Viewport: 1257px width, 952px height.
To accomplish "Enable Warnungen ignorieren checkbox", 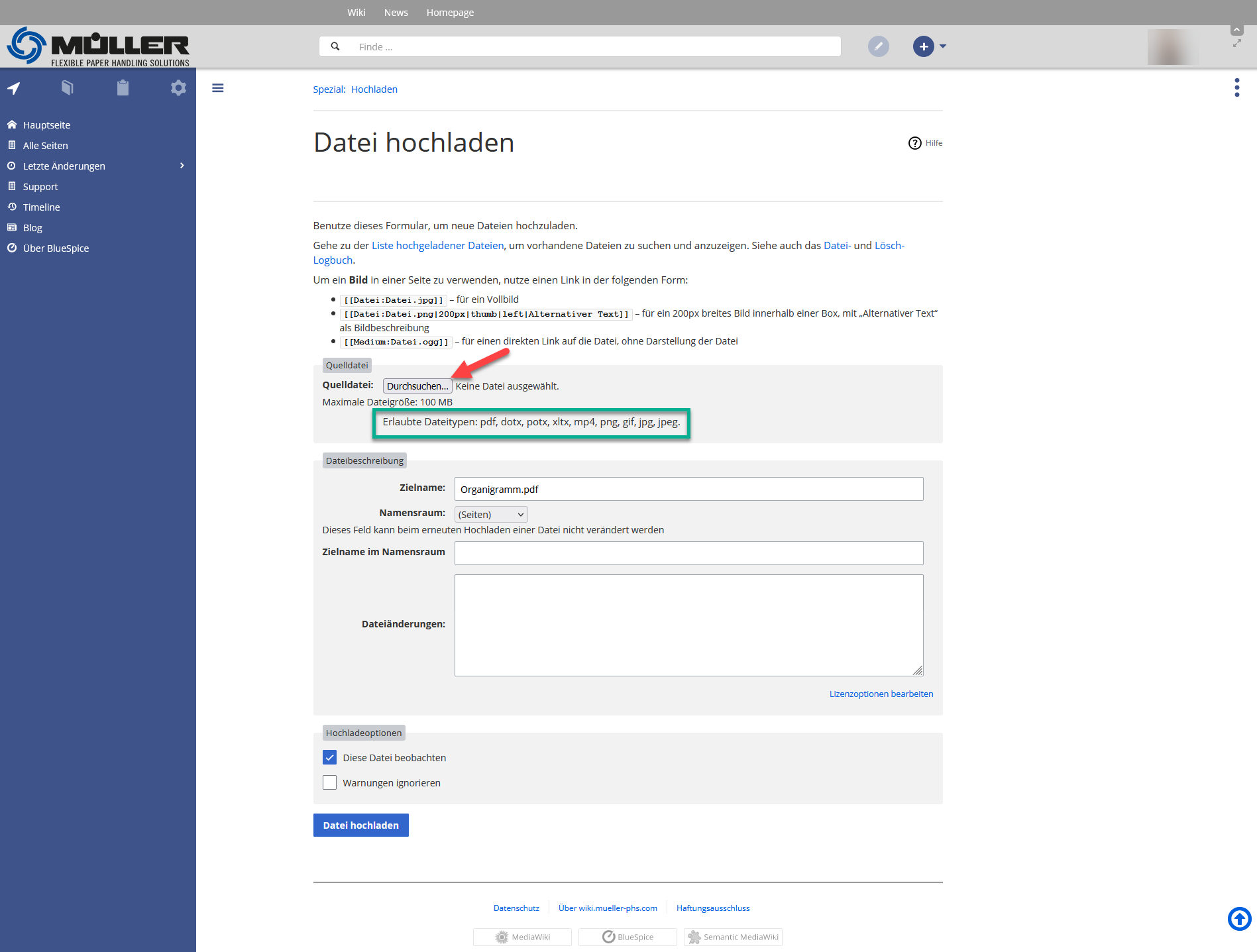I will click(329, 782).
